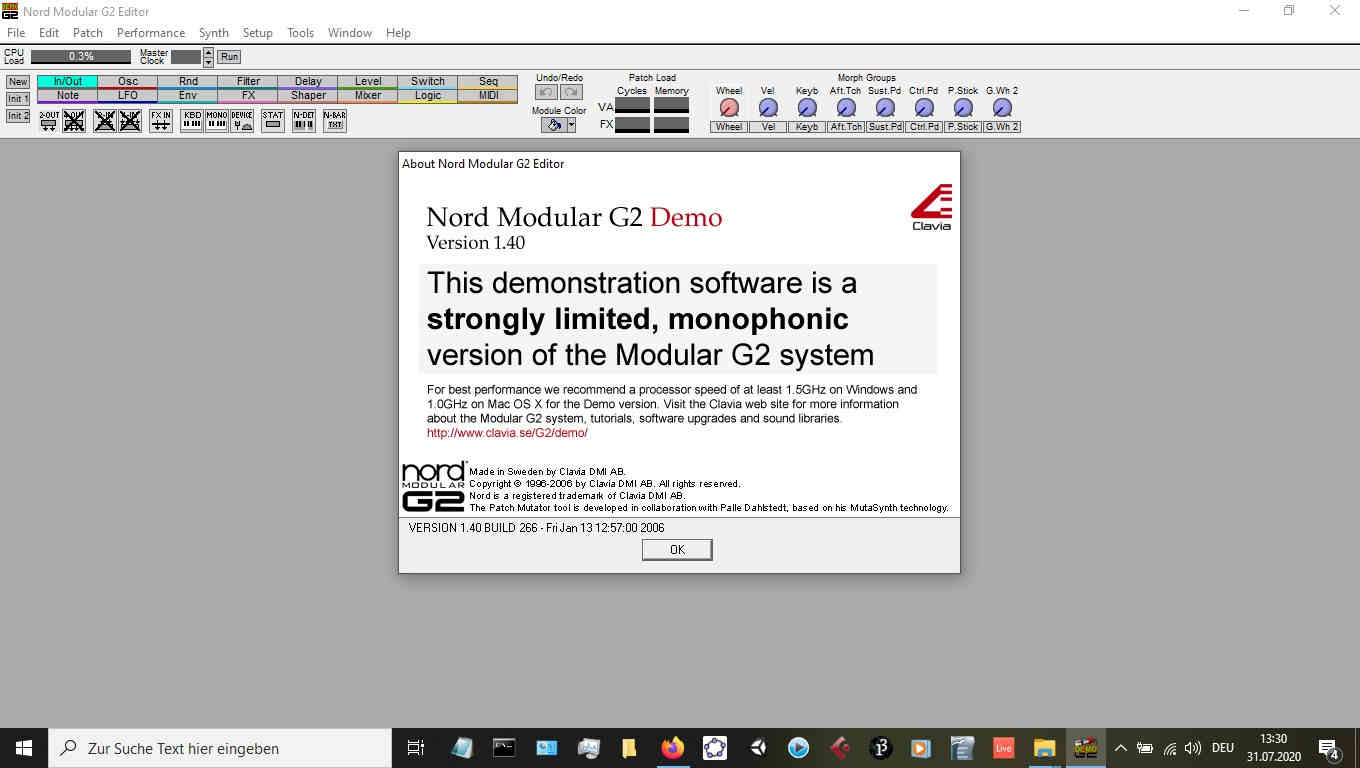Open the Performance menu
This screenshot has width=1360, height=768.
[x=151, y=33]
